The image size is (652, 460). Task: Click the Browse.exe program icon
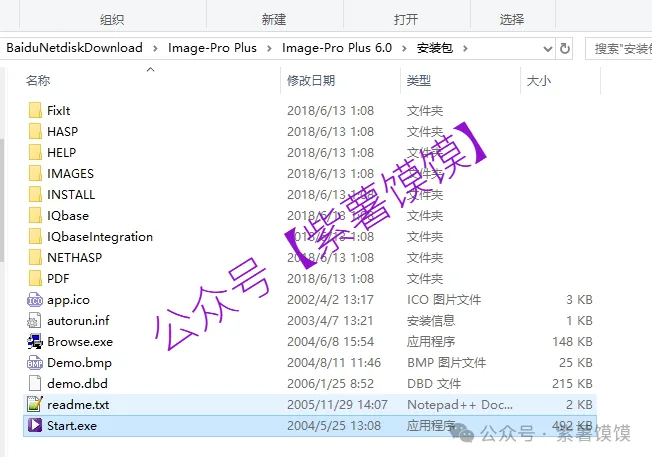point(34,342)
